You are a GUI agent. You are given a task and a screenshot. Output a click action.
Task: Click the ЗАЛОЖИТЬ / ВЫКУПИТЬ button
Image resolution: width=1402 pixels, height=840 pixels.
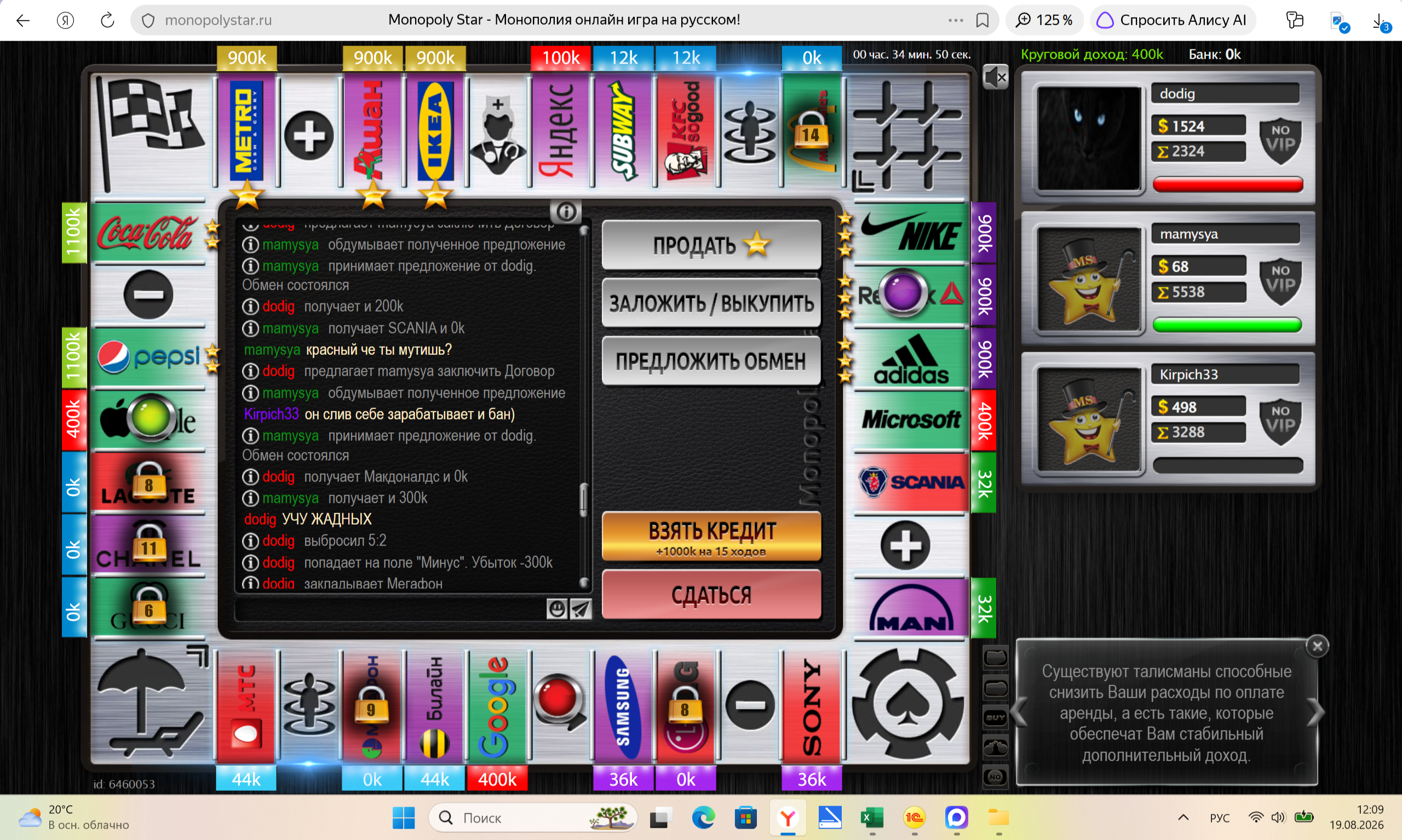[711, 303]
